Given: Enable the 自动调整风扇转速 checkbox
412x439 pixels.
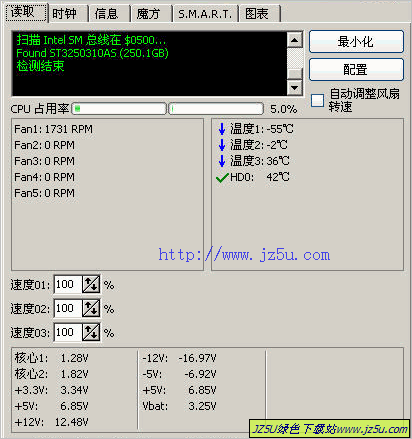Looking at the screenshot, I should (x=317, y=100).
